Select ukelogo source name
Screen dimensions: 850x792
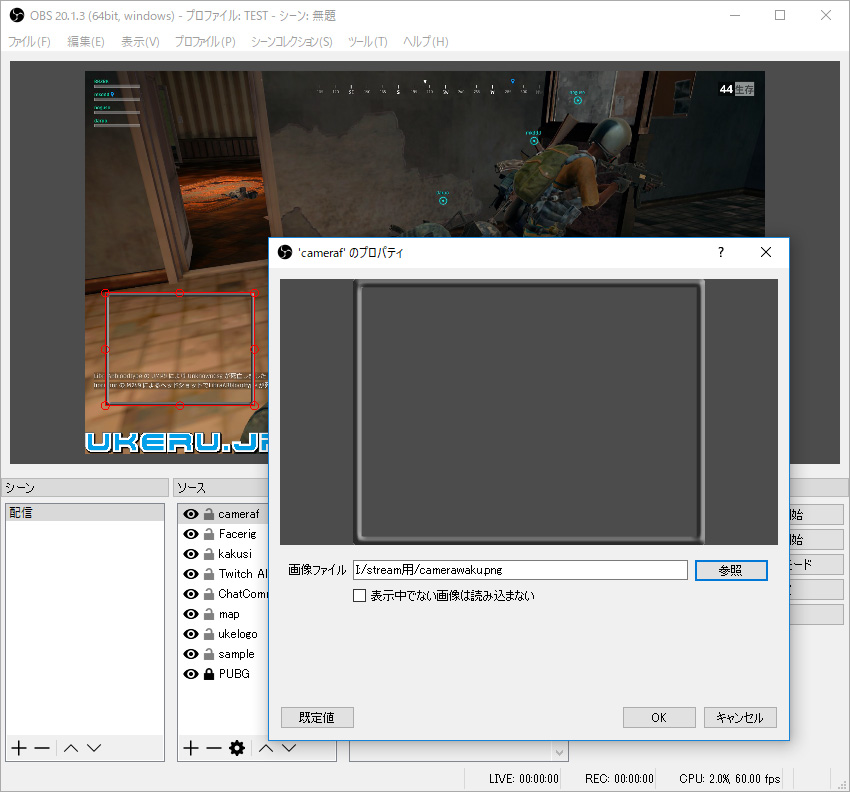pyautogui.click(x=237, y=634)
